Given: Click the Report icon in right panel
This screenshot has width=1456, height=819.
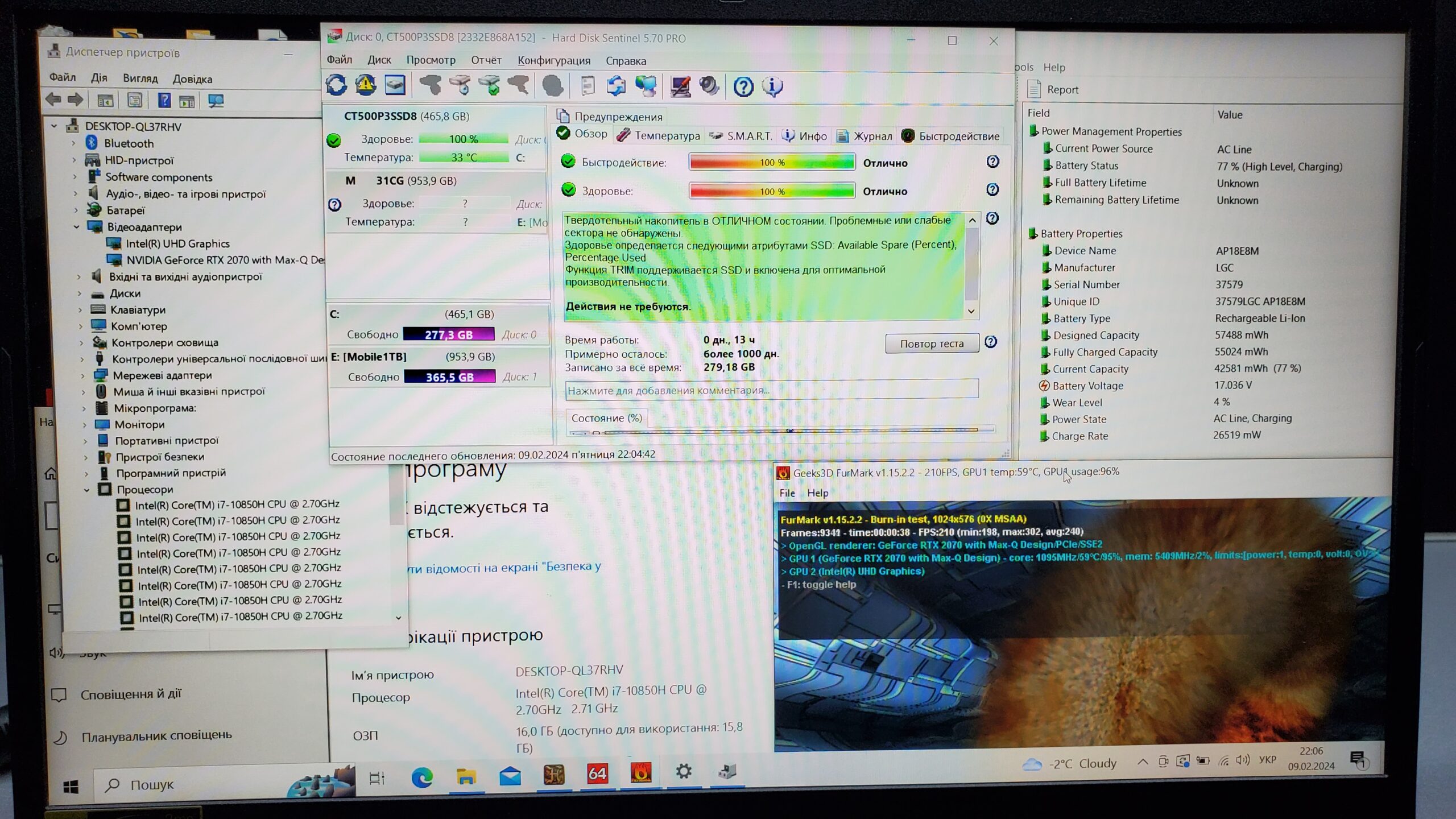Looking at the screenshot, I should pos(1034,89).
